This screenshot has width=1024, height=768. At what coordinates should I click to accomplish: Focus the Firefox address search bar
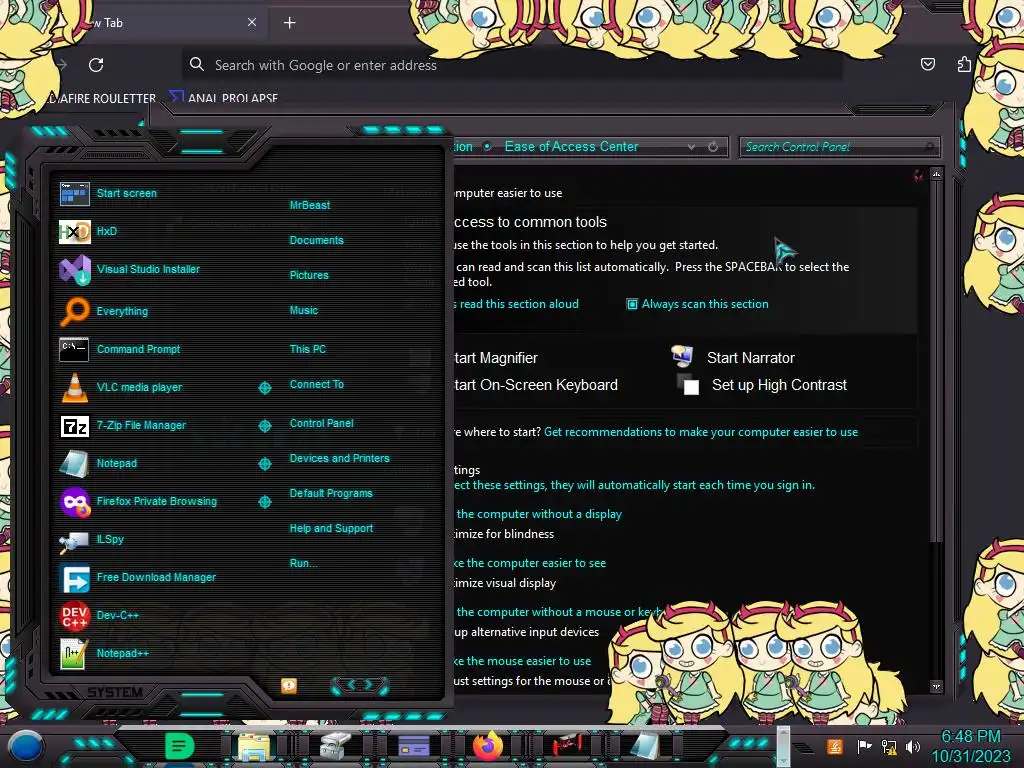[511, 65]
